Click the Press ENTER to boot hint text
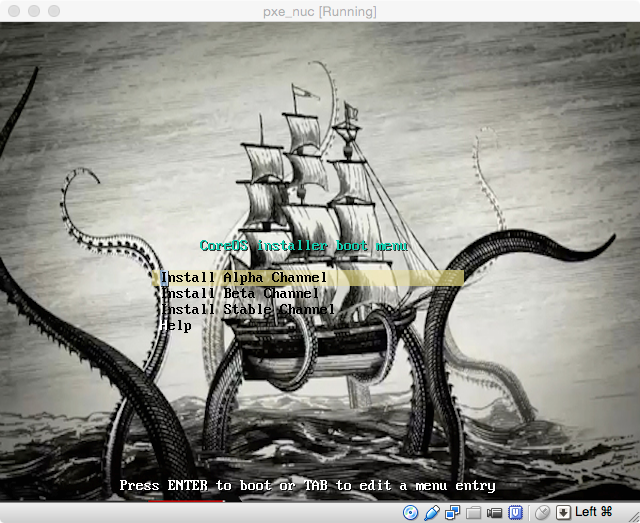Screen dimensions: 640x523 point(307,485)
